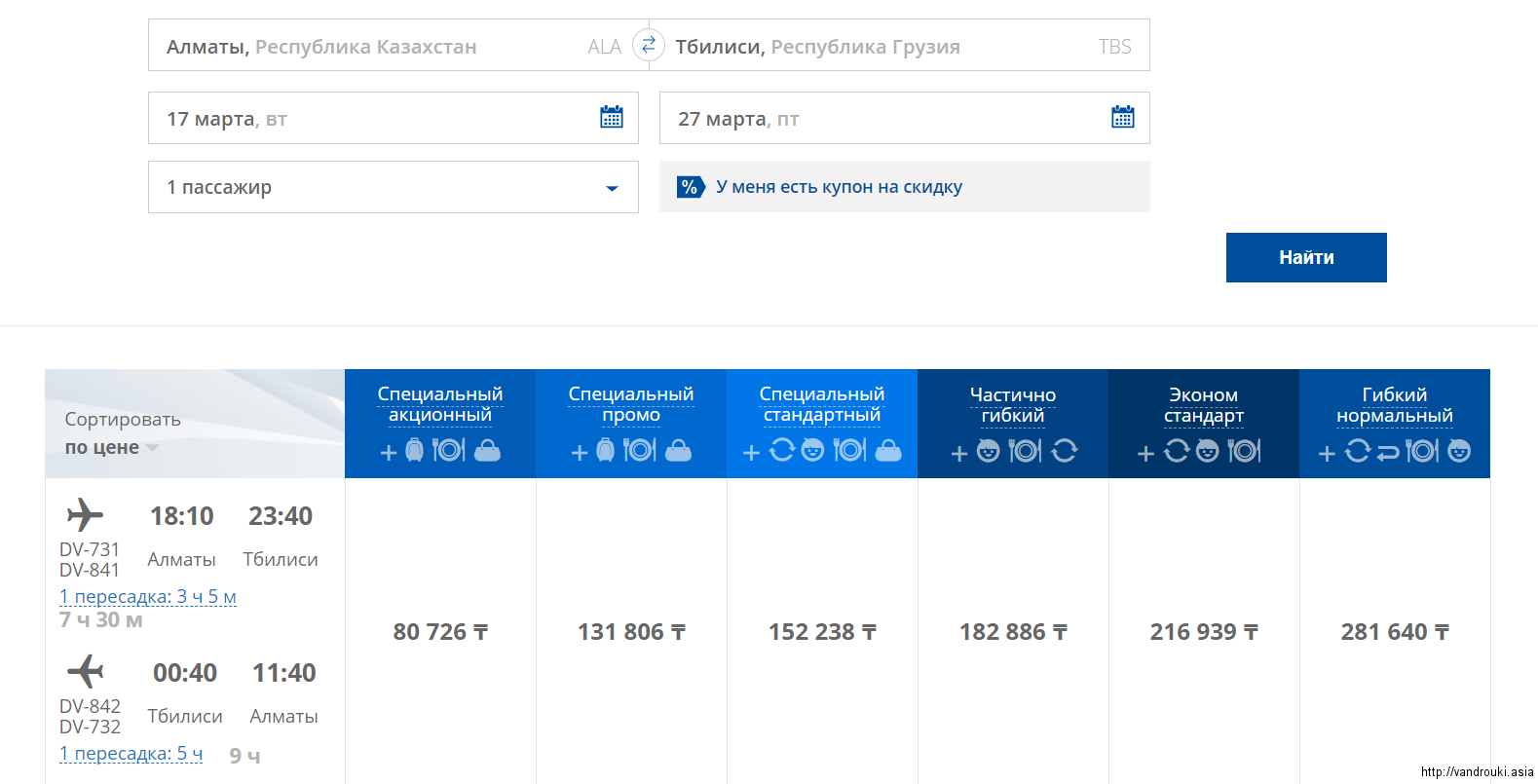This screenshot has width=1538, height=784.
Task: Click return departure time 00:40
Action: click(185, 673)
